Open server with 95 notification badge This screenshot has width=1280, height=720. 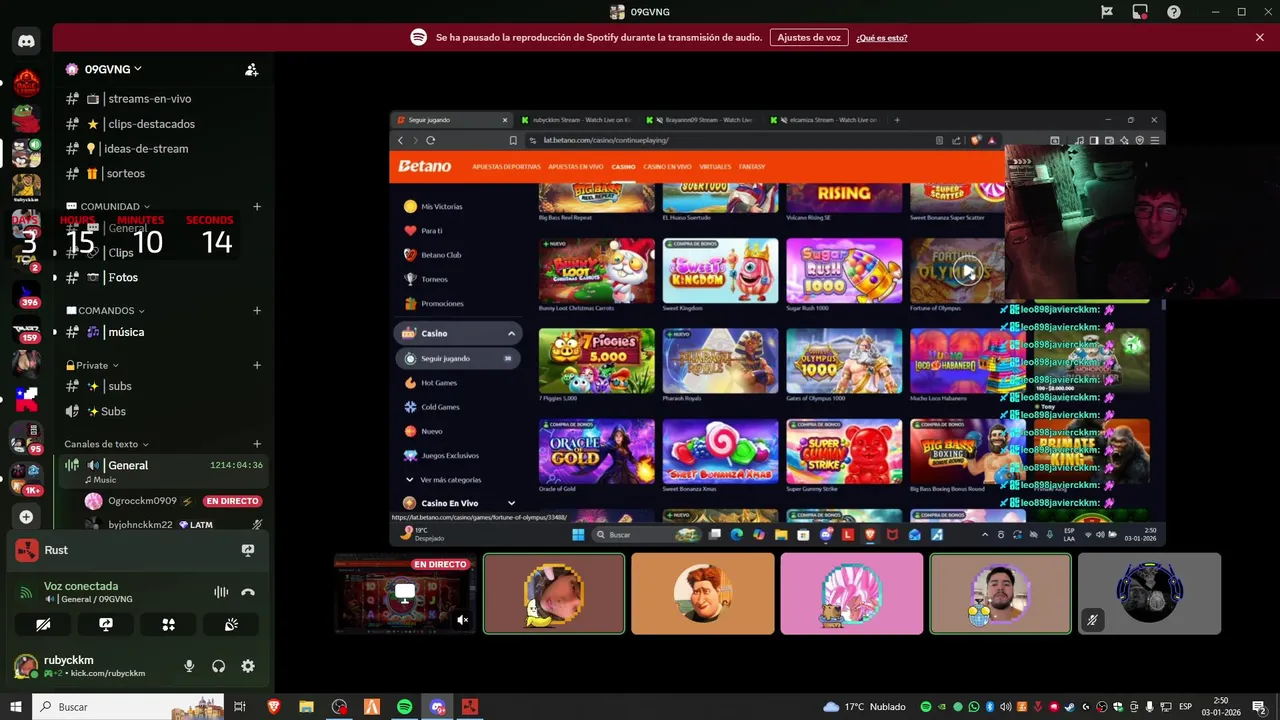(26, 438)
